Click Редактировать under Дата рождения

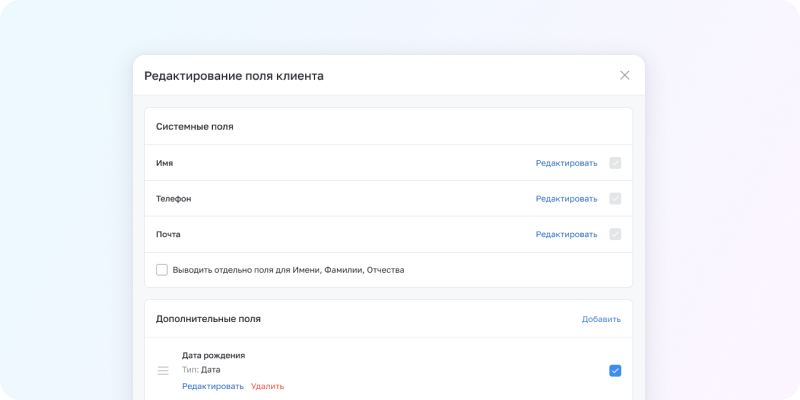click(212, 386)
